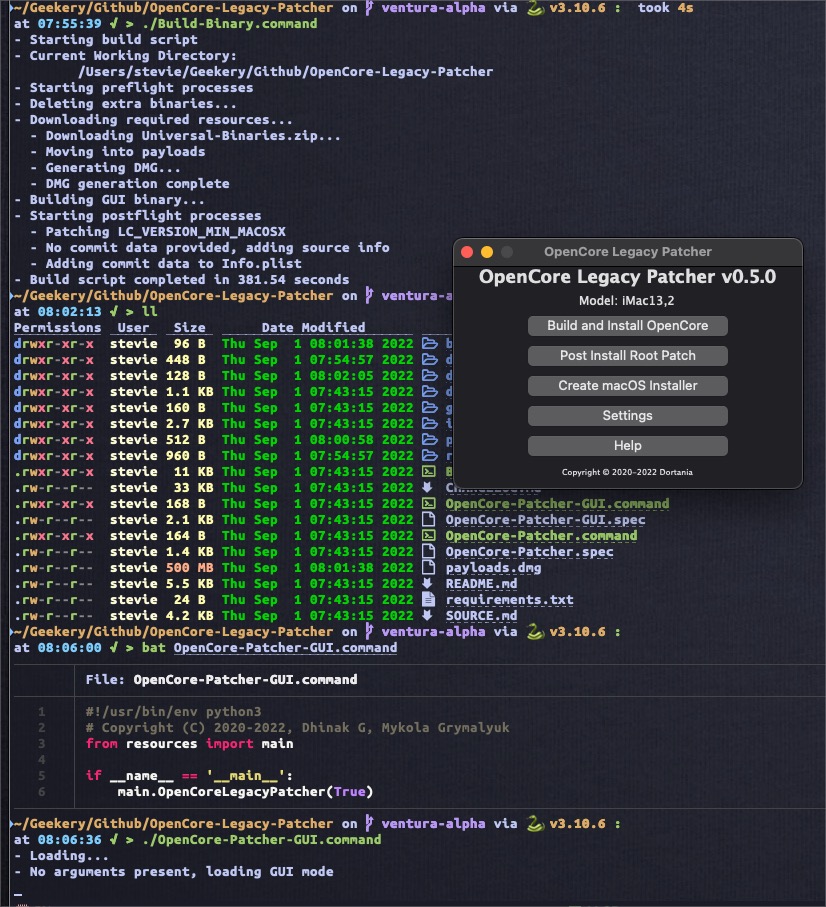
Task: Click the folder icon in the 1.1 KB row
Action: click(x=429, y=392)
